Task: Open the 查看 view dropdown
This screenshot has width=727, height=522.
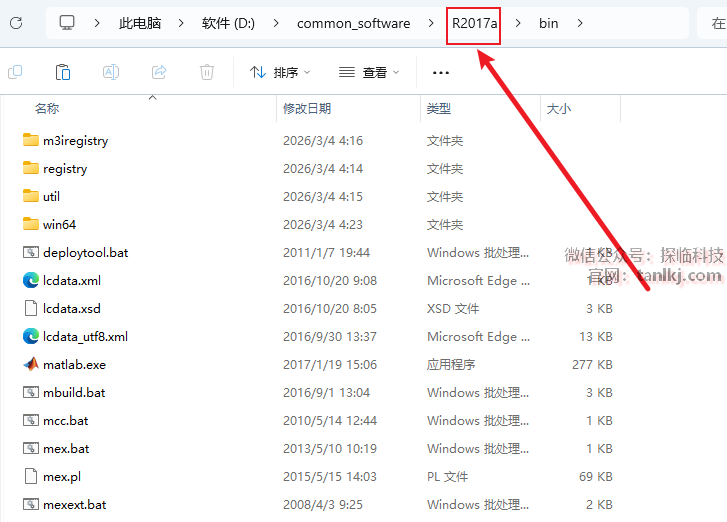Action: click(369, 72)
